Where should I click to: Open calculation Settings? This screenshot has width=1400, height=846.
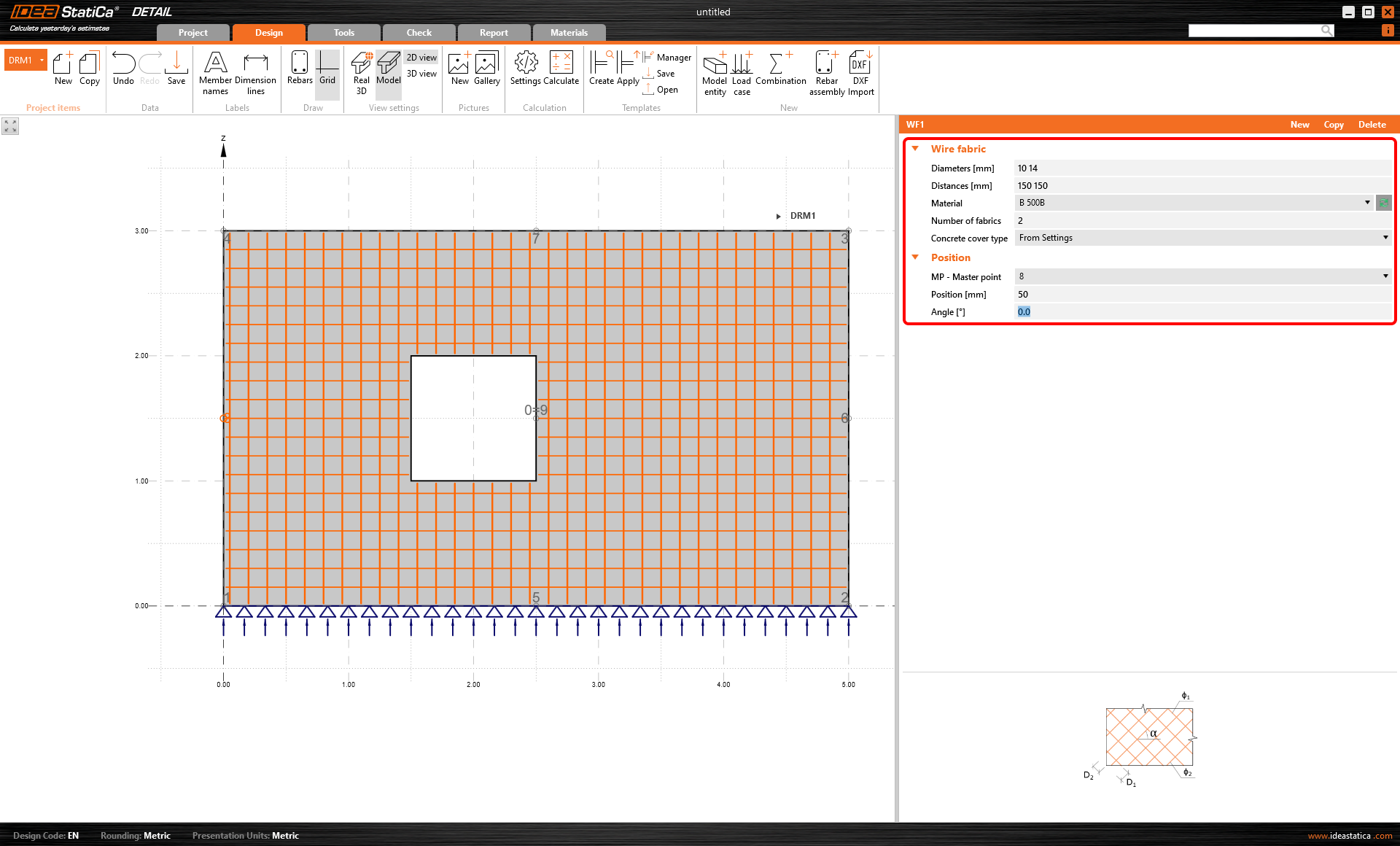(x=525, y=69)
